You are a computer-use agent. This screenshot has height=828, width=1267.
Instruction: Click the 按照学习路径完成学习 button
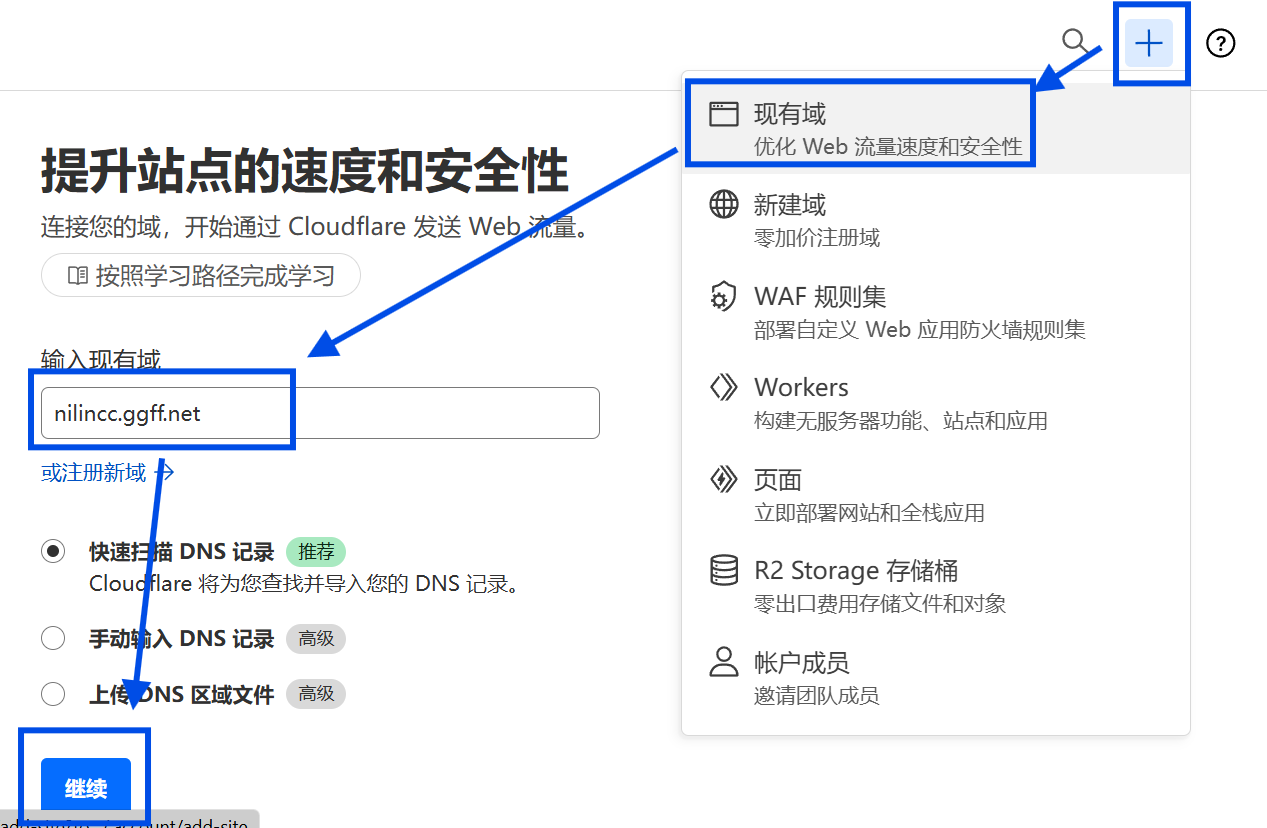pyautogui.click(x=201, y=276)
